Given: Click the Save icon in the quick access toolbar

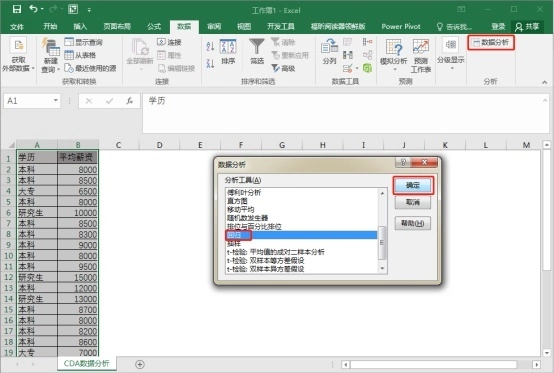Looking at the screenshot, I should [x=17, y=9].
